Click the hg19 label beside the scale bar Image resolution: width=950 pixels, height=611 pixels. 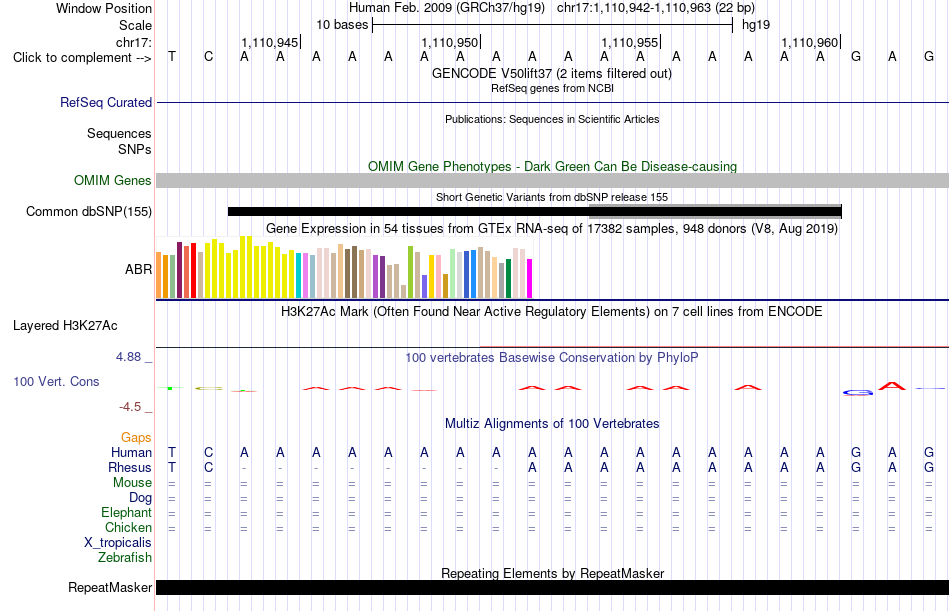[x=756, y=25]
